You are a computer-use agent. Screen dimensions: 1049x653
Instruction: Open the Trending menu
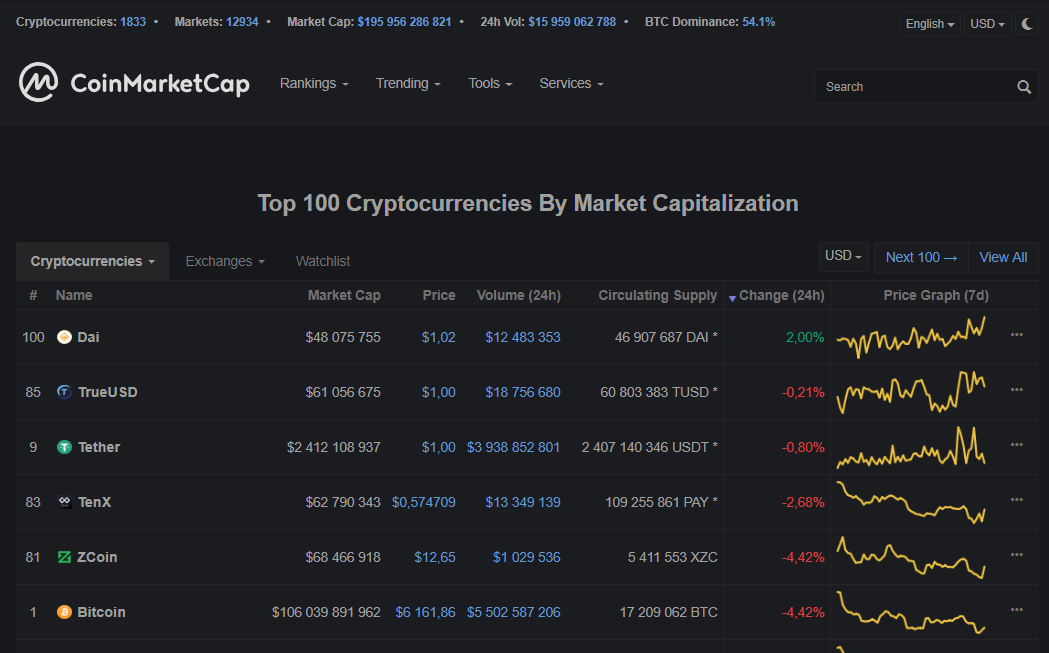pos(408,84)
